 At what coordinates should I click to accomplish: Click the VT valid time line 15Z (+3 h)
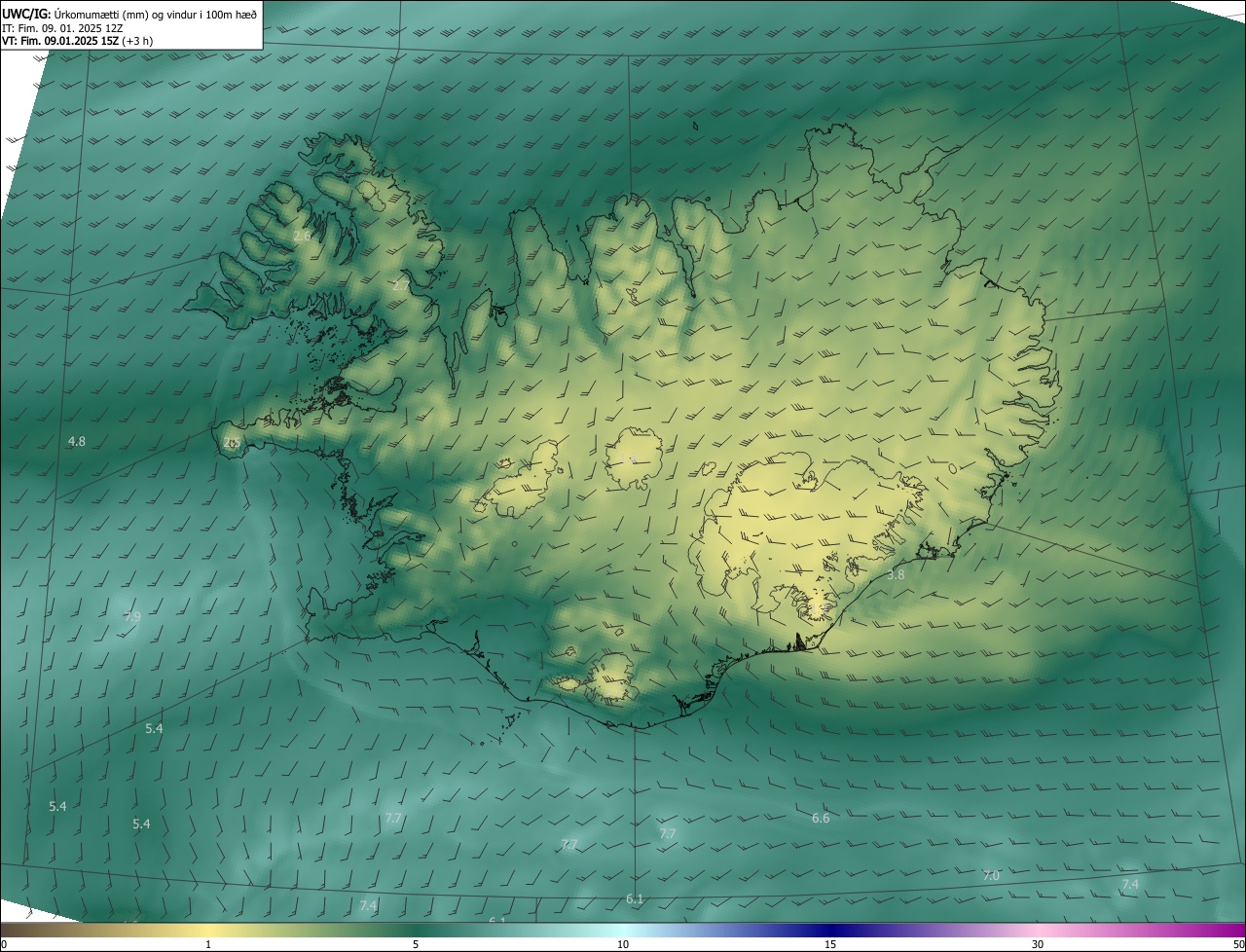[77, 41]
